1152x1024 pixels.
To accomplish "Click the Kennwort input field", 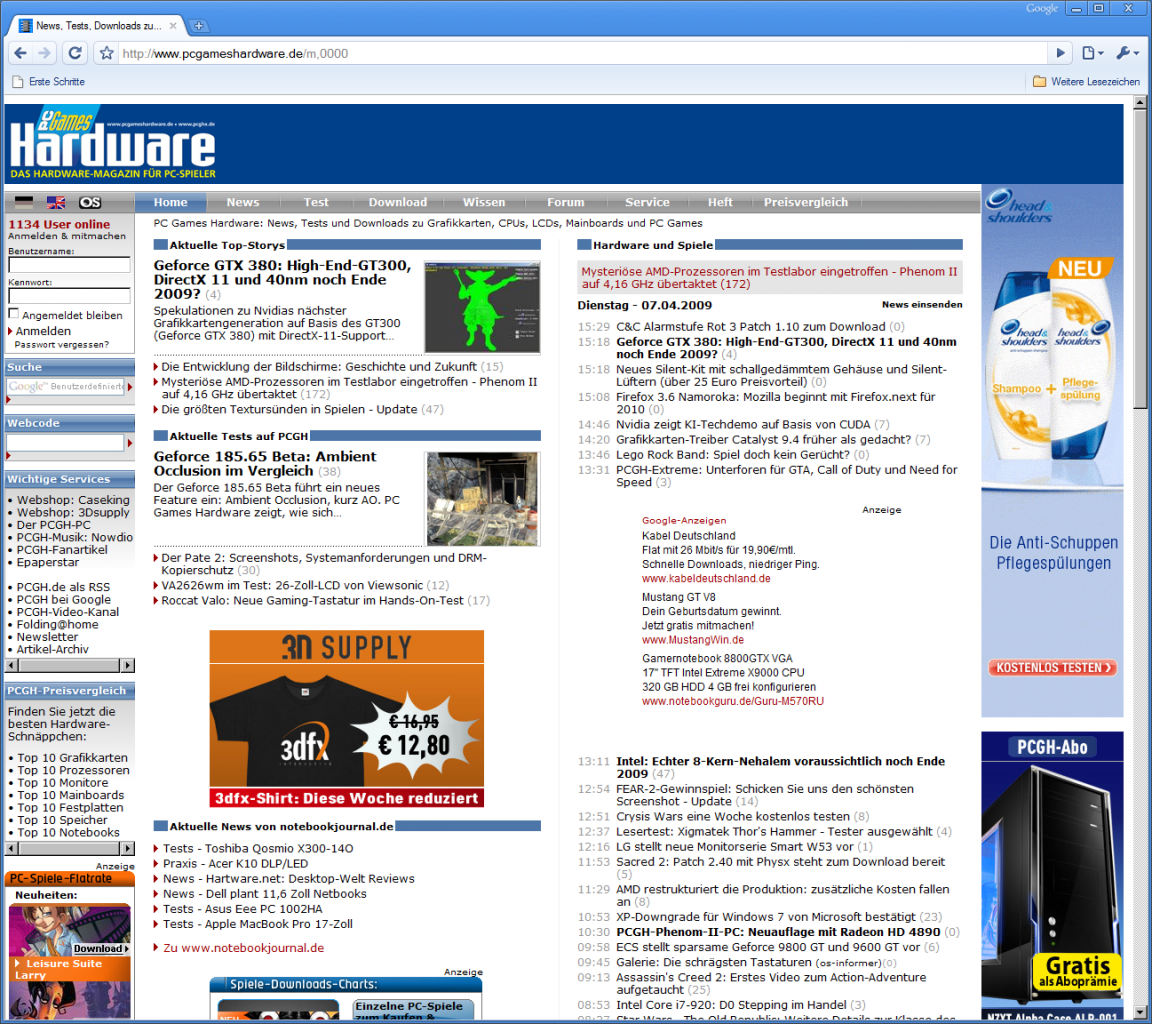I will tap(69, 296).
